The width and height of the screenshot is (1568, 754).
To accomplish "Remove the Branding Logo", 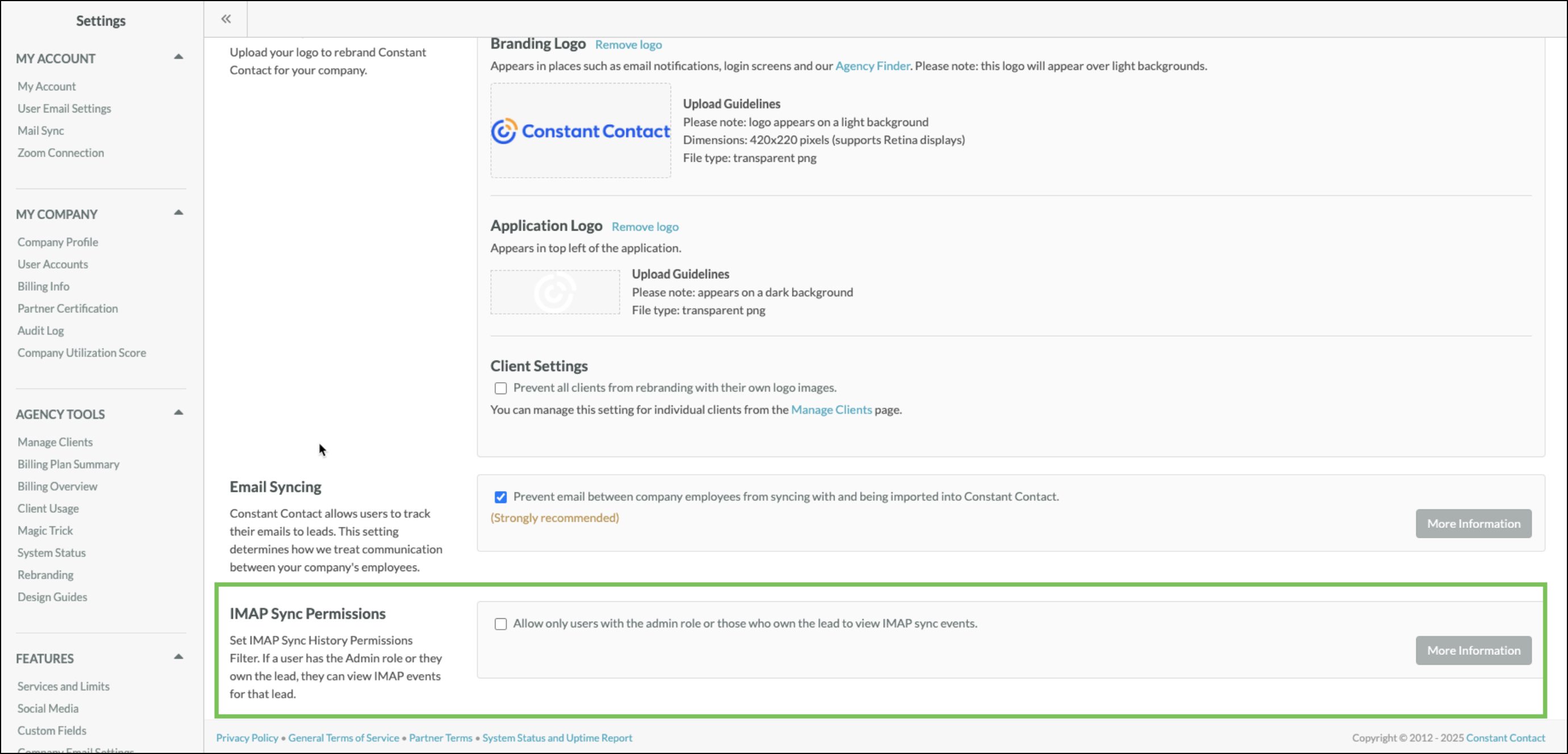I will coord(628,44).
